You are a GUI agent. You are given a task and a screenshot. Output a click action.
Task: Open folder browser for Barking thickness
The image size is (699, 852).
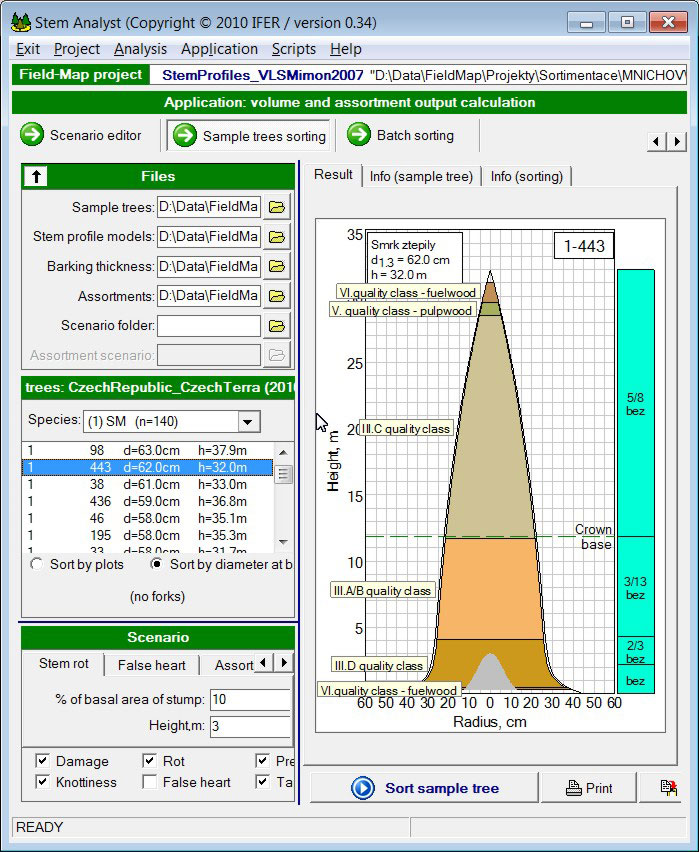276,267
